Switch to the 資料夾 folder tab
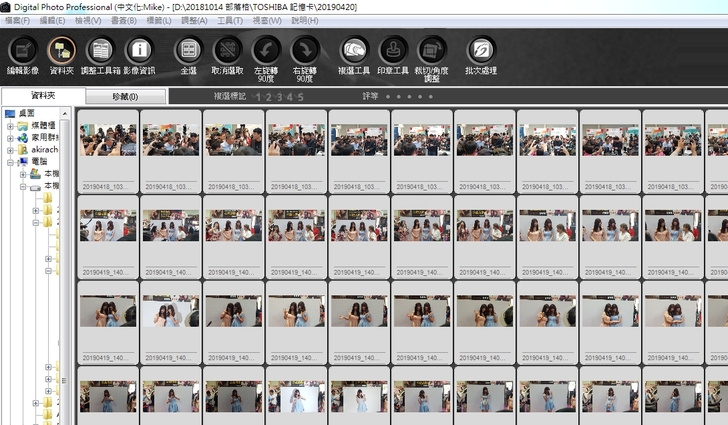This screenshot has height=425, width=728. tap(43, 95)
